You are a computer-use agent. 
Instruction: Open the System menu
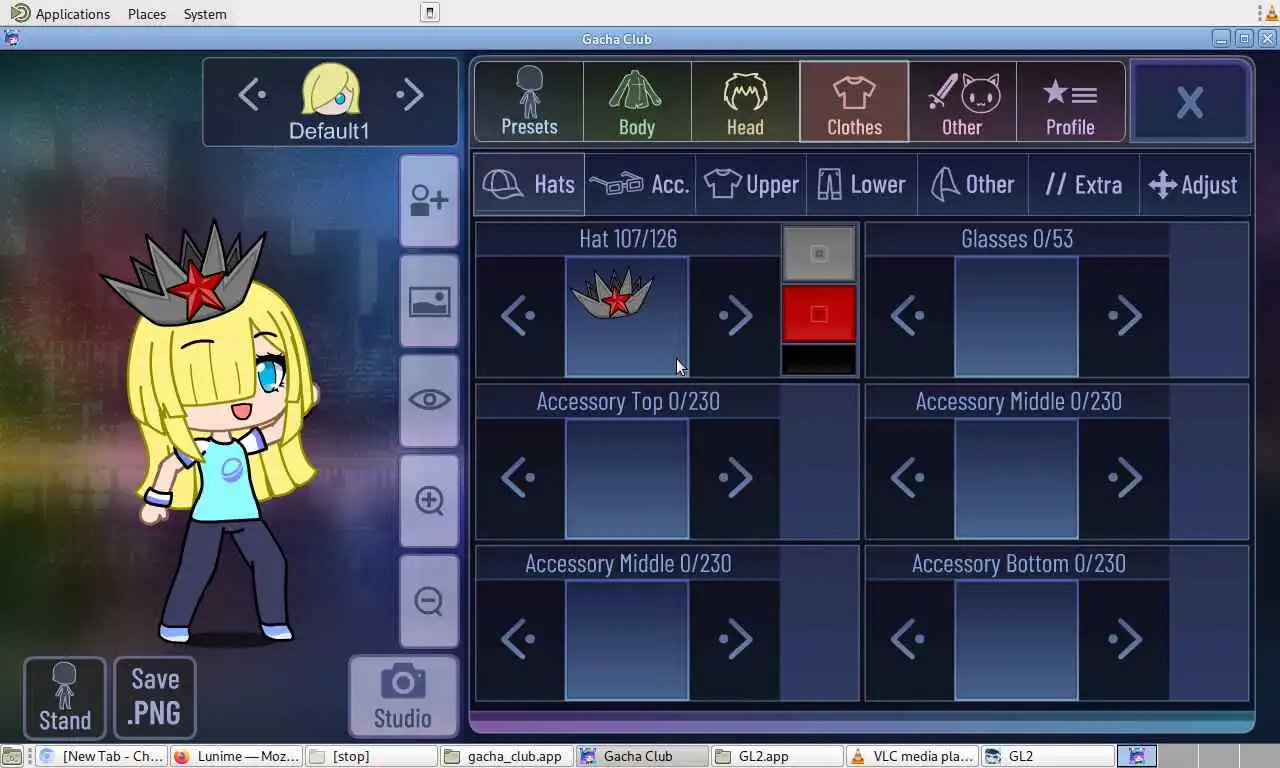205,14
